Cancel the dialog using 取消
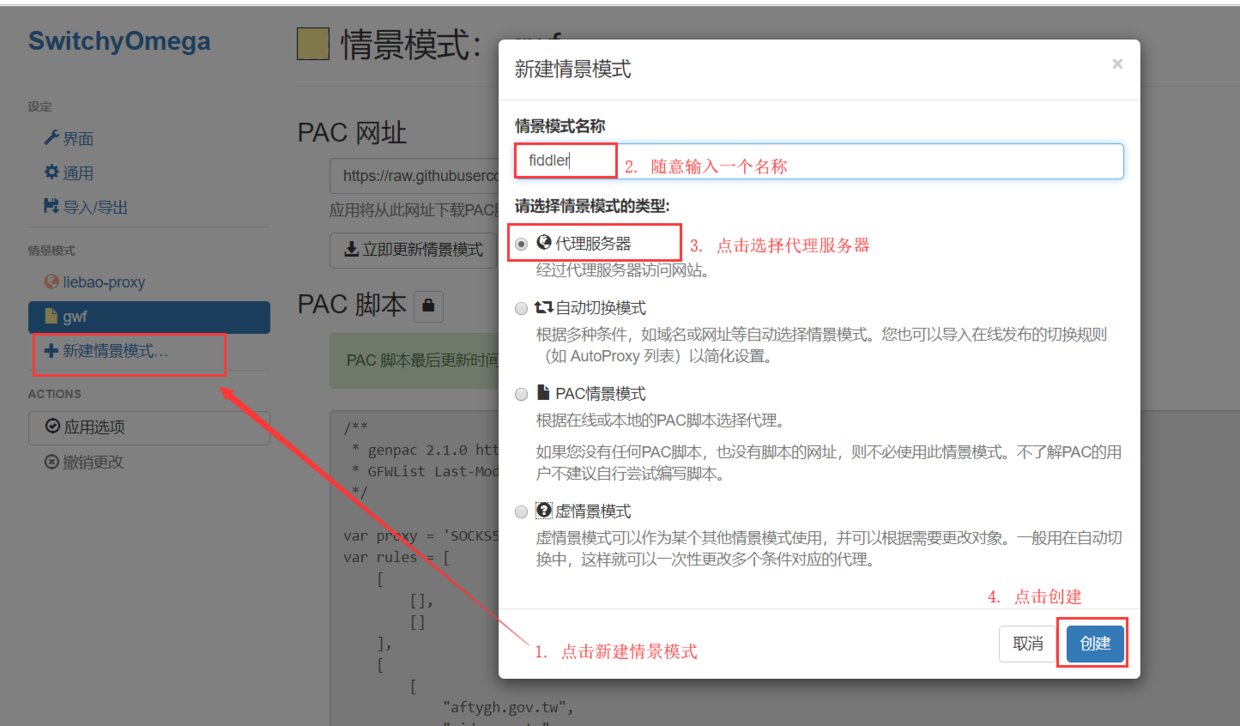This screenshot has width=1240, height=726. [x=1027, y=644]
